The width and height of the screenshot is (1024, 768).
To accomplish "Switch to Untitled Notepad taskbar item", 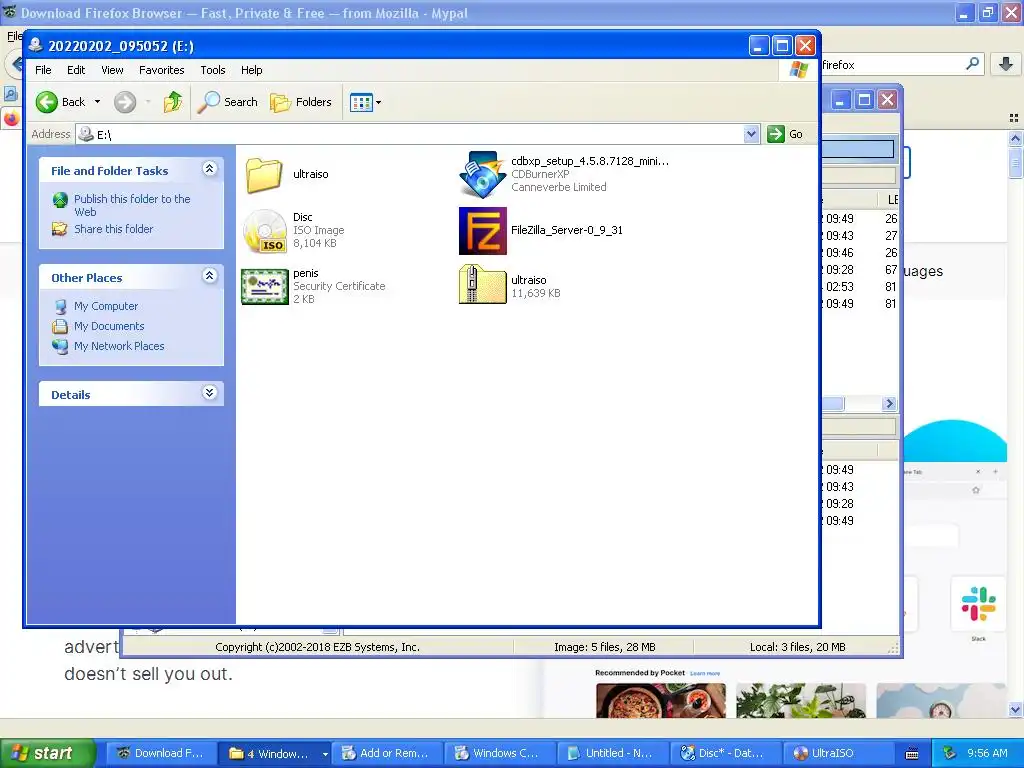I will click(613, 753).
